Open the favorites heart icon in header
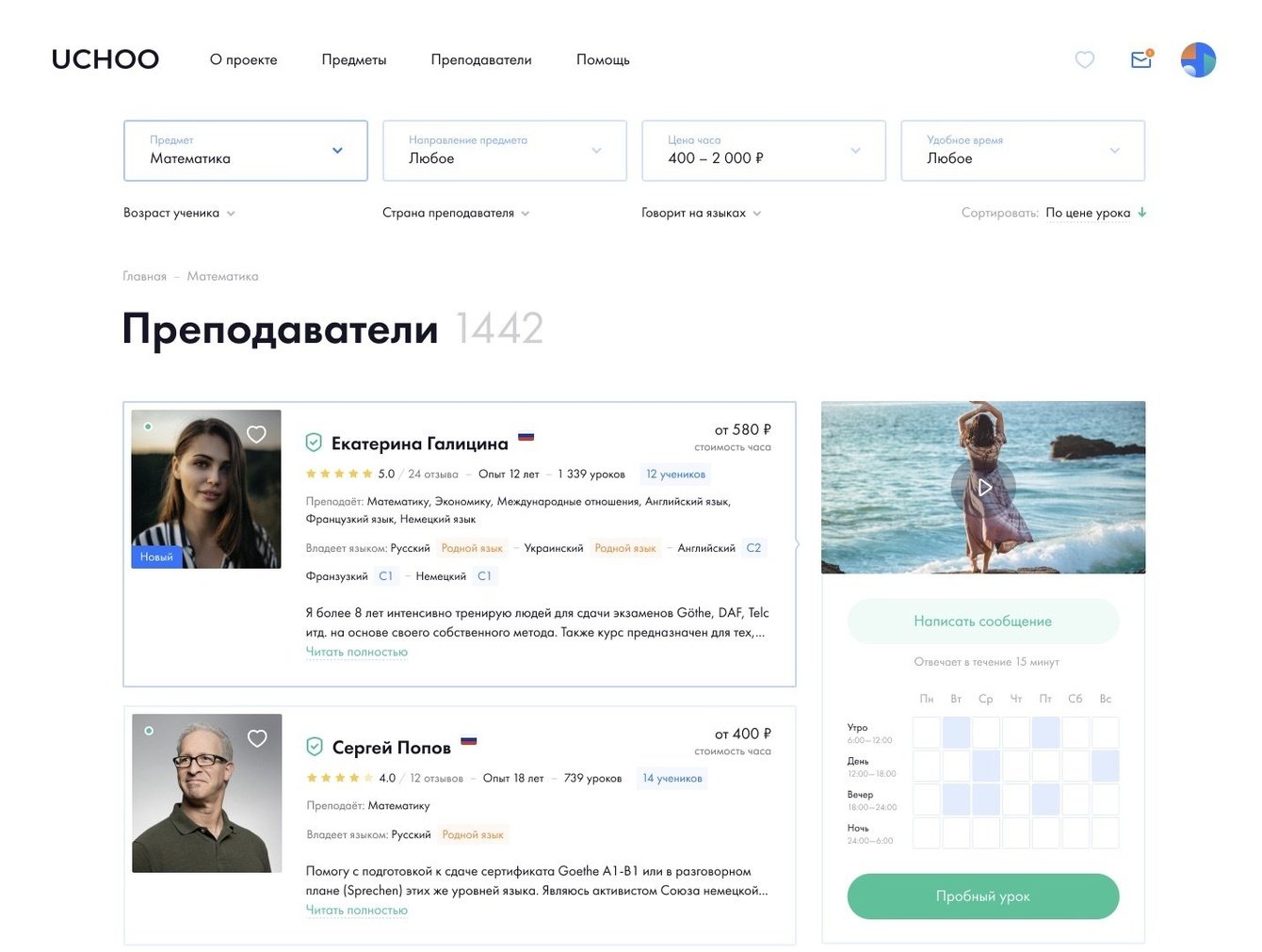 point(1085,59)
